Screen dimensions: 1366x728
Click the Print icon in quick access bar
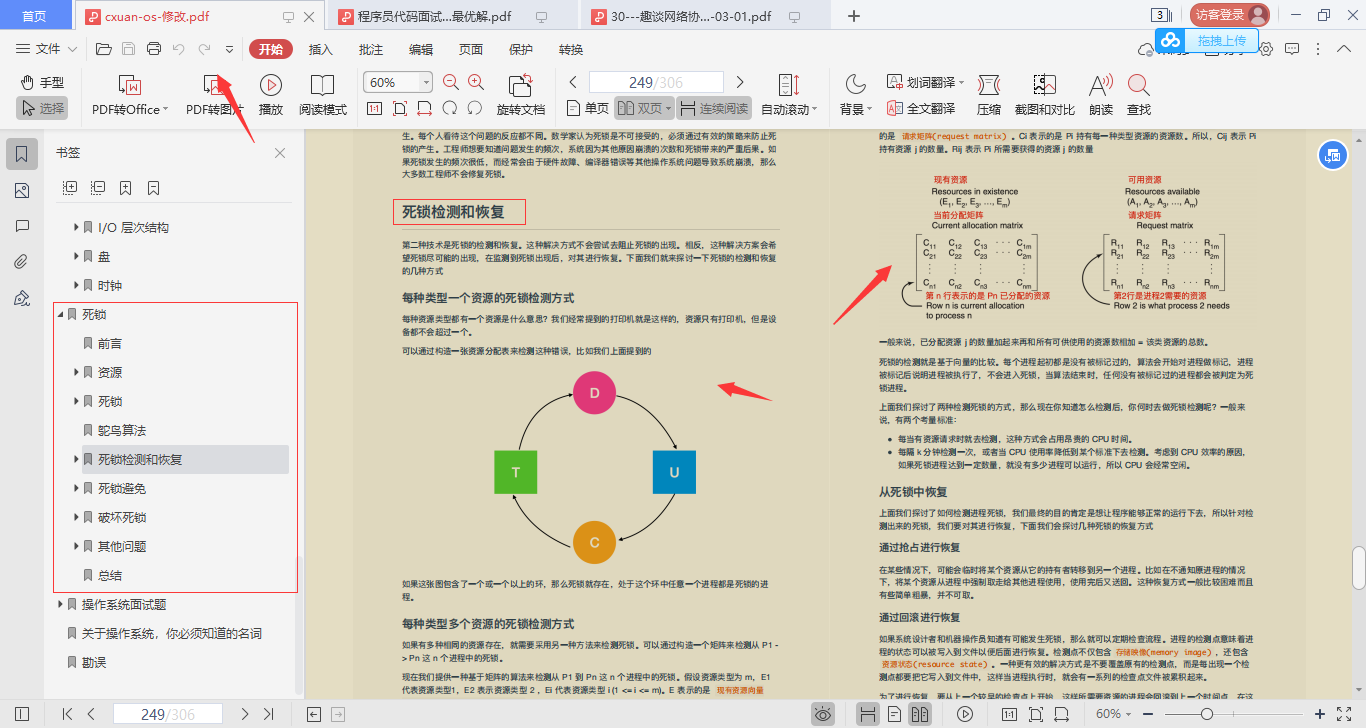tap(154, 49)
